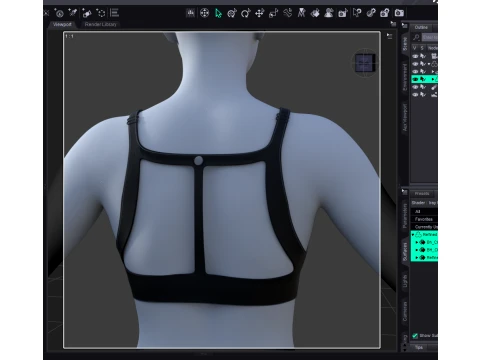Switch to the Viewport tab

(x=62, y=25)
